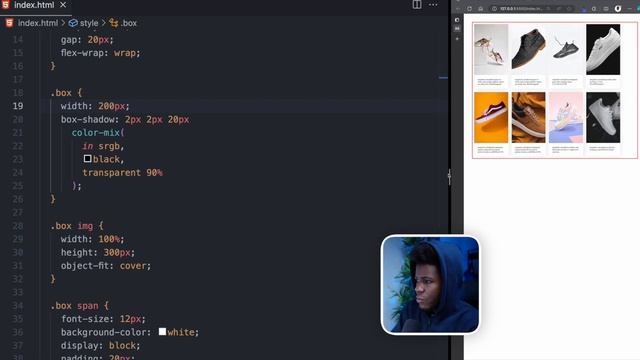Open white high-top on dark background image
The height and width of the screenshot is (360, 640).
(x=603, y=118)
